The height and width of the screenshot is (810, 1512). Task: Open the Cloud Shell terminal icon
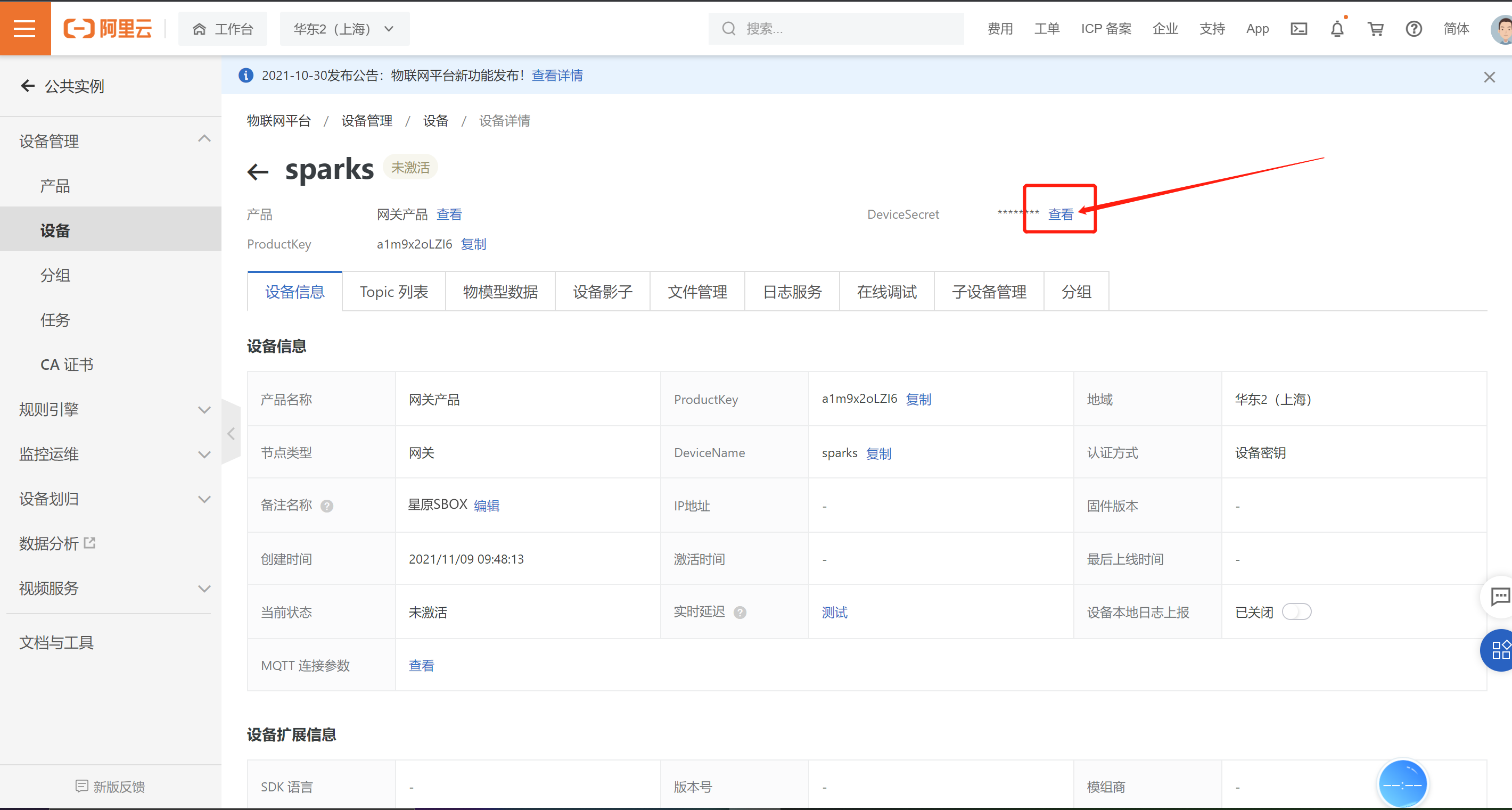tap(1299, 29)
